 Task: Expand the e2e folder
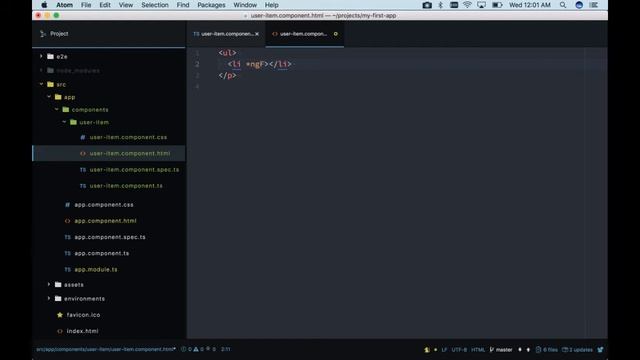[41, 56]
